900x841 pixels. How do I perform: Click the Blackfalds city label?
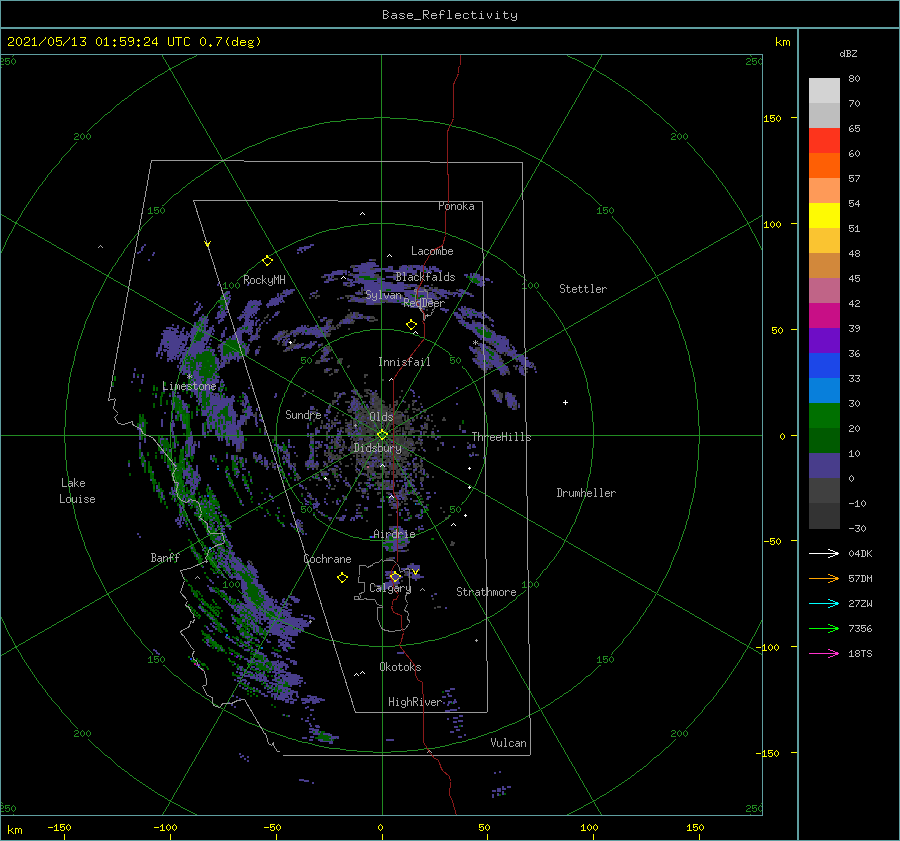(x=425, y=277)
